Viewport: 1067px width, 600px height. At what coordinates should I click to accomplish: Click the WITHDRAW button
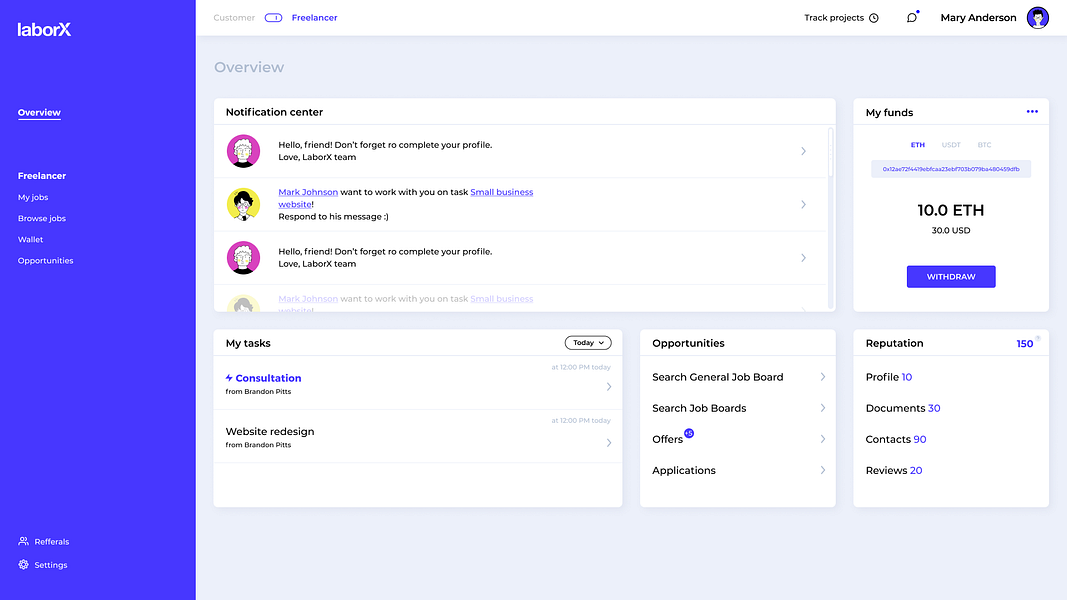[x=951, y=277]
